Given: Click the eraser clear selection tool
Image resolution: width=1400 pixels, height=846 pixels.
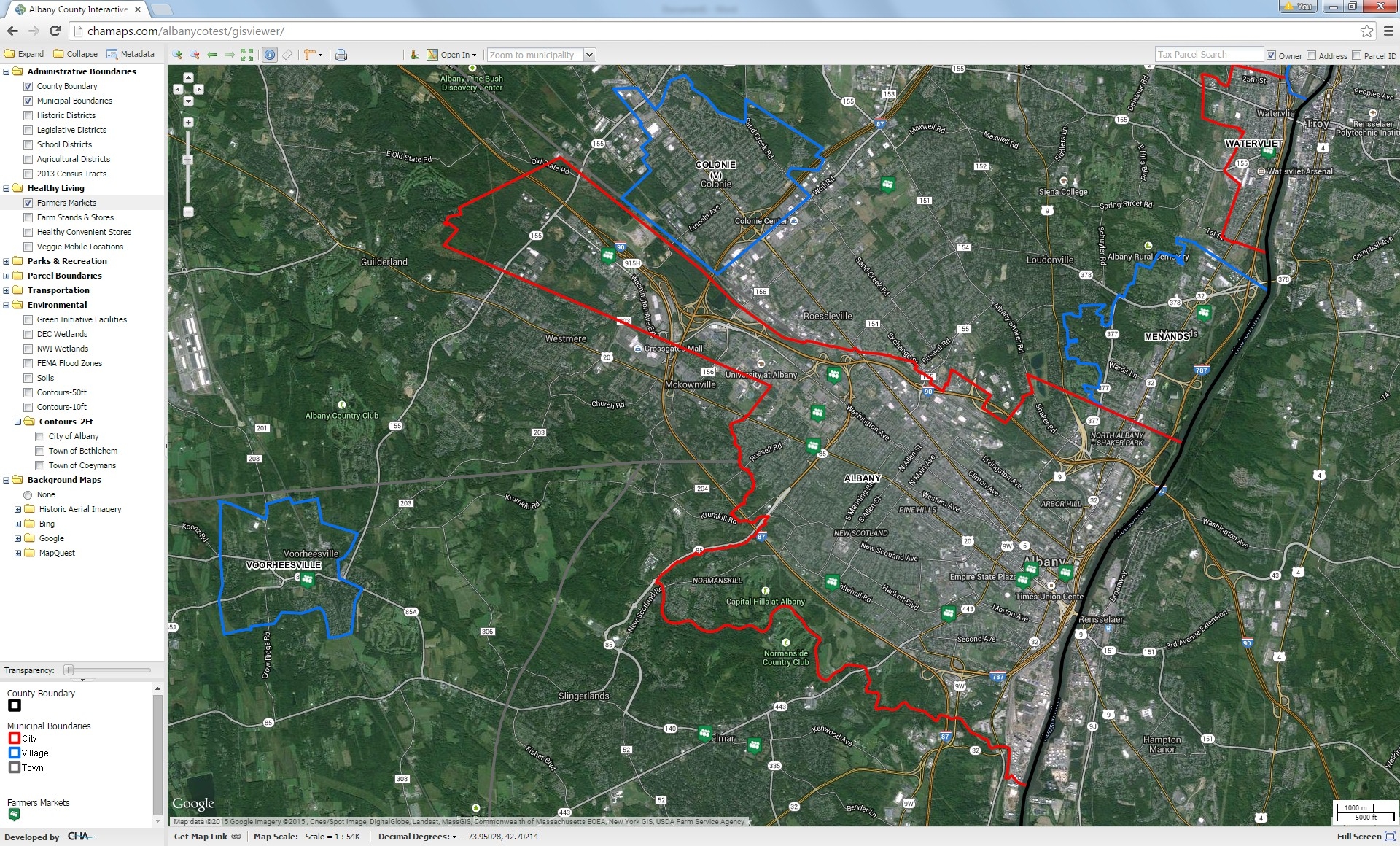Looking at the screenshot, I should point(288,55).
